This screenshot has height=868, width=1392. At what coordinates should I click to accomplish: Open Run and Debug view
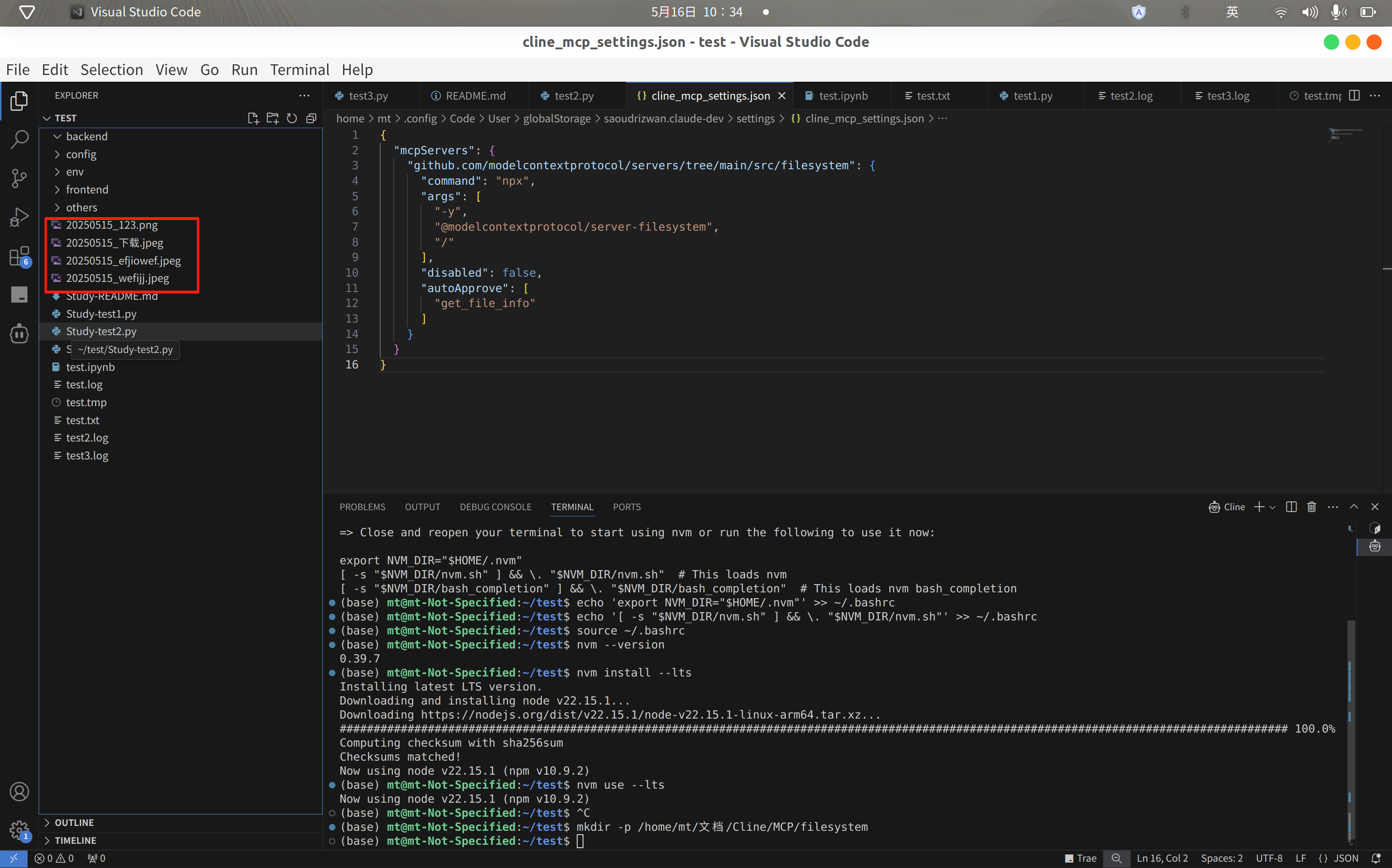tap(19, 218)
